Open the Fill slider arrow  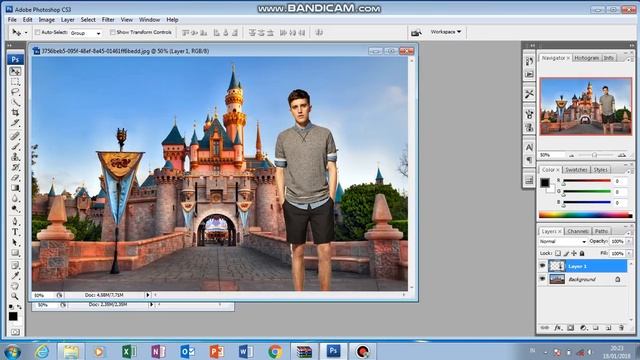point(628,253)
